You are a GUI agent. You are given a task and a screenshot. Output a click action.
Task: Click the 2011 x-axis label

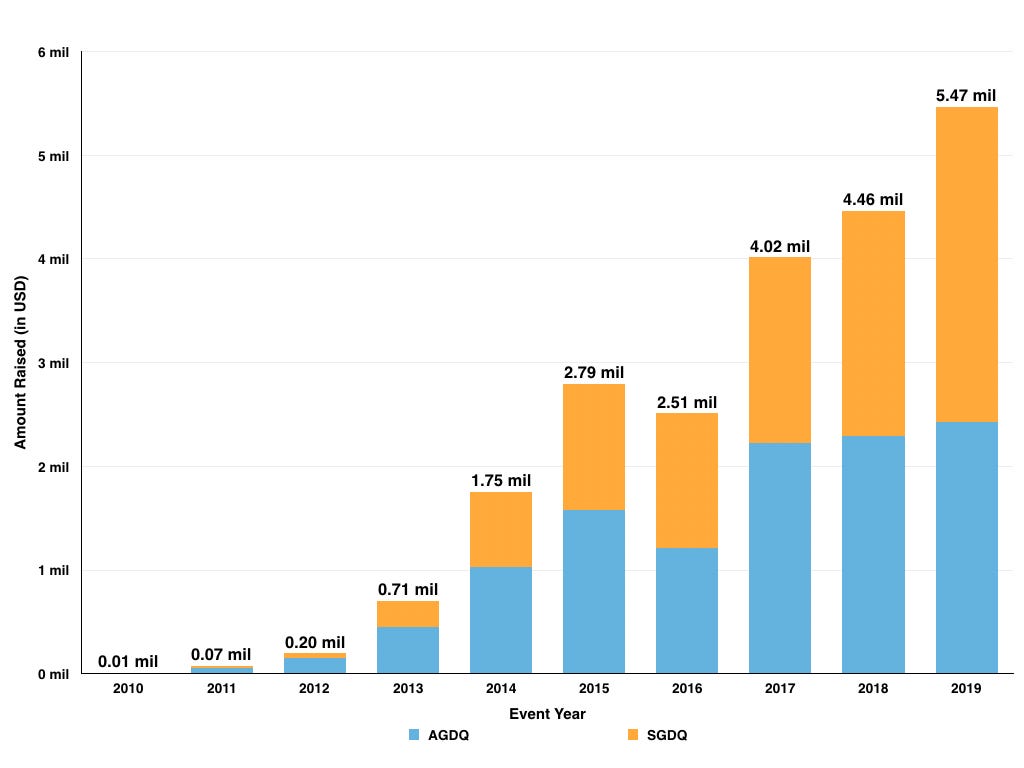click(x=221, y=688)
